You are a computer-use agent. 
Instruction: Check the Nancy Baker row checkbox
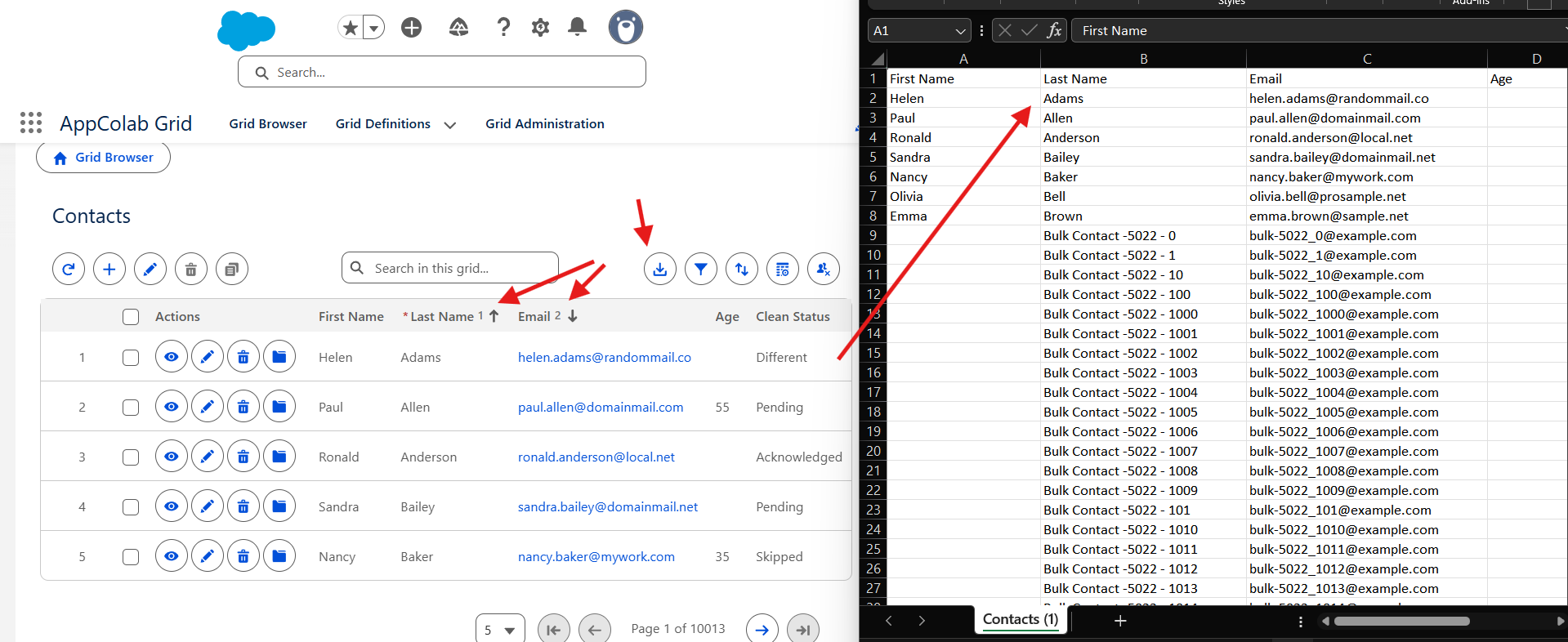click(131, 557)
